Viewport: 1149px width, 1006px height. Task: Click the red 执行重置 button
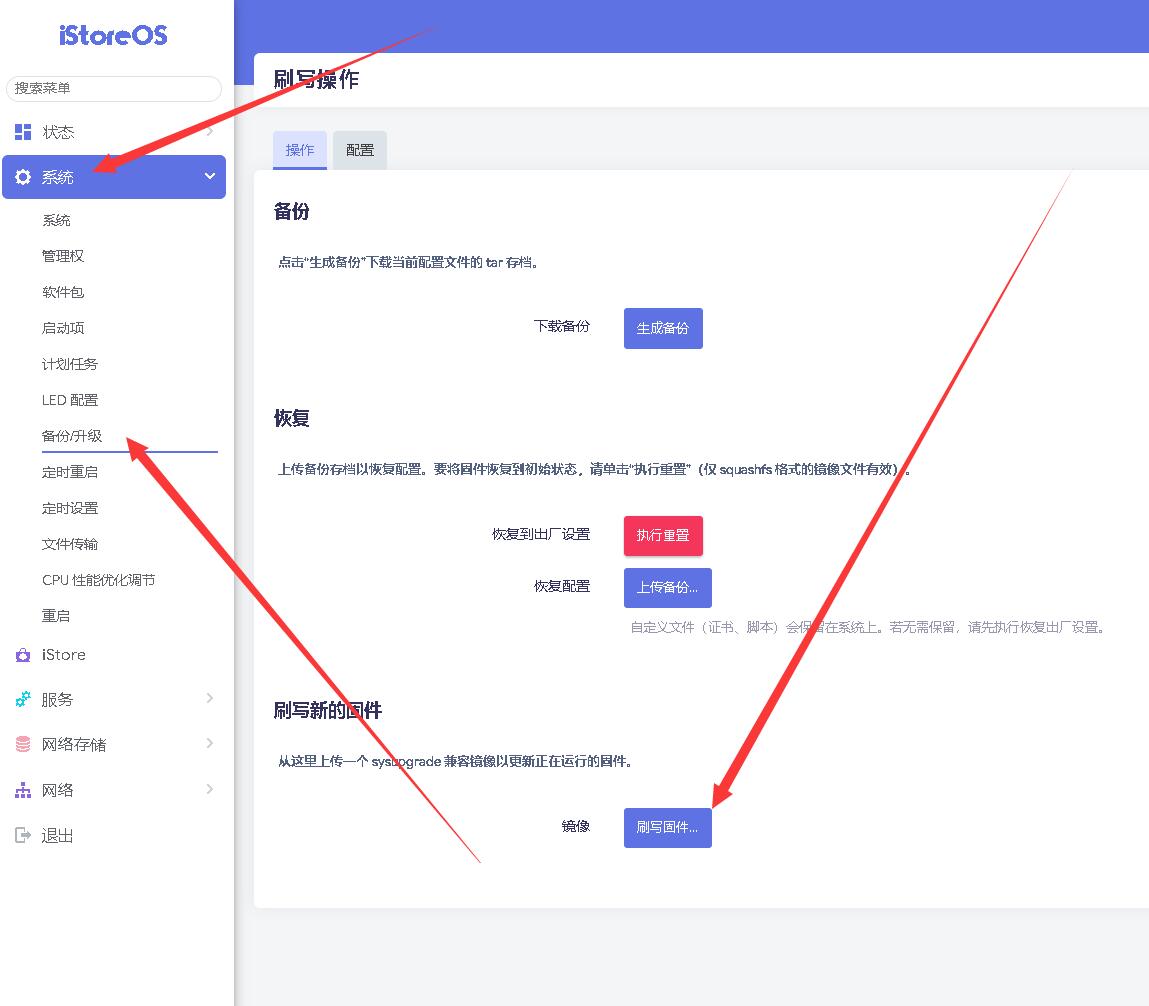tap(663, 535)
